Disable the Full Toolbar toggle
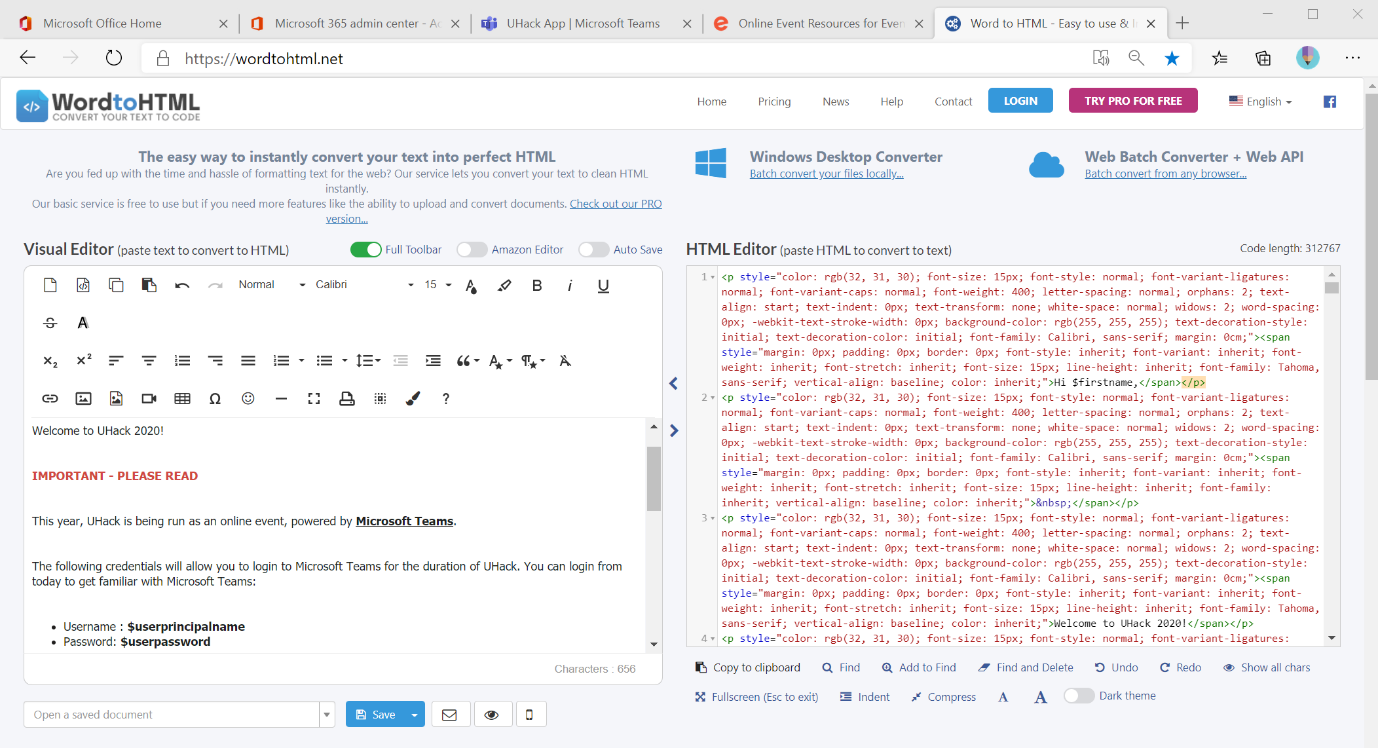 (366, 250)
